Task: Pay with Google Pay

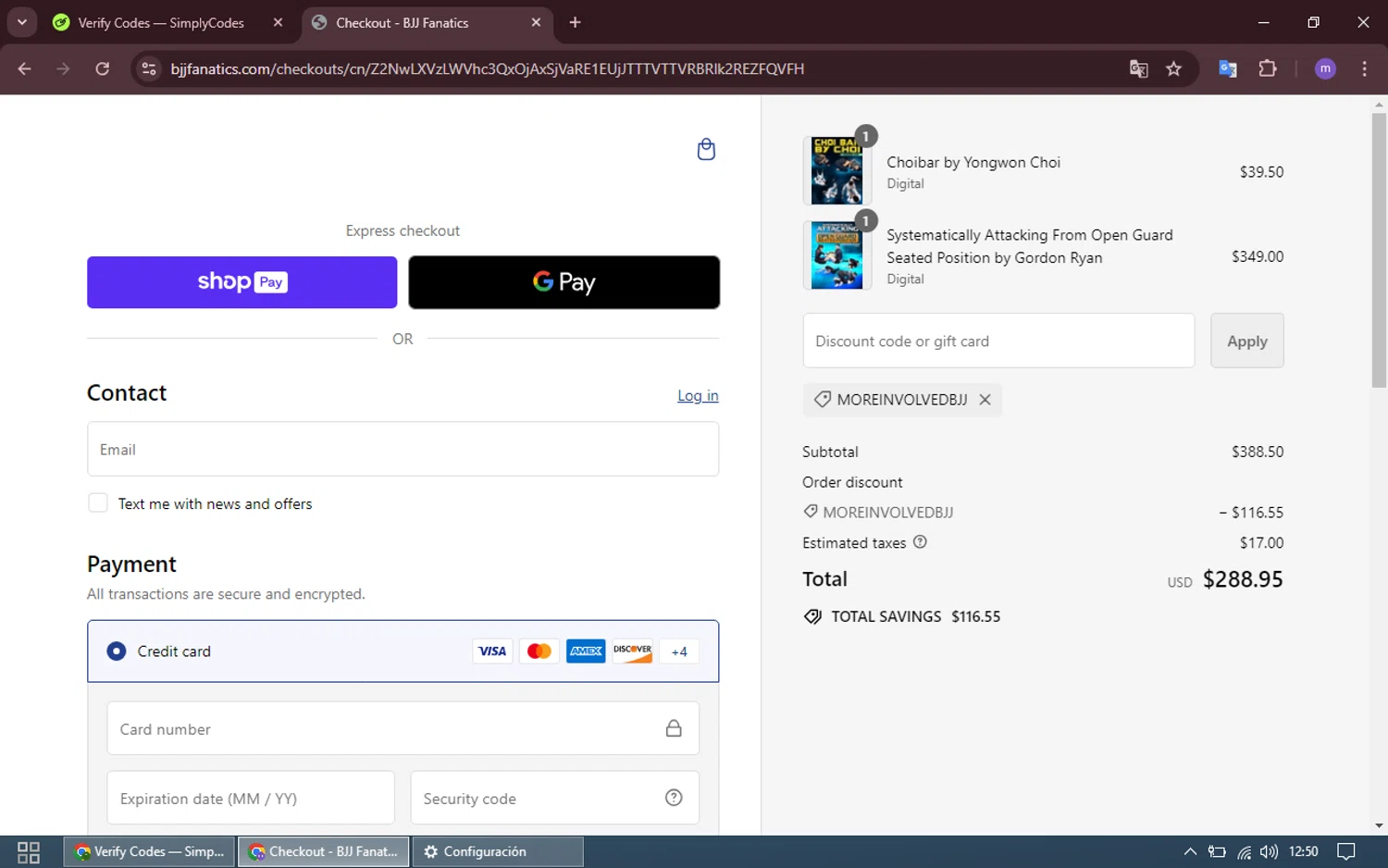Action: click(x=564, y=282)
